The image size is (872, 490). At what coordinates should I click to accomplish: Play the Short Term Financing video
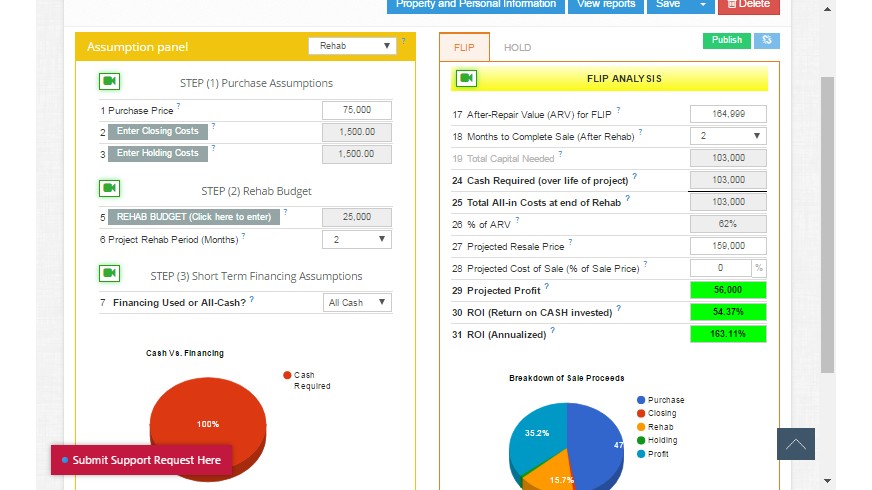110,274
